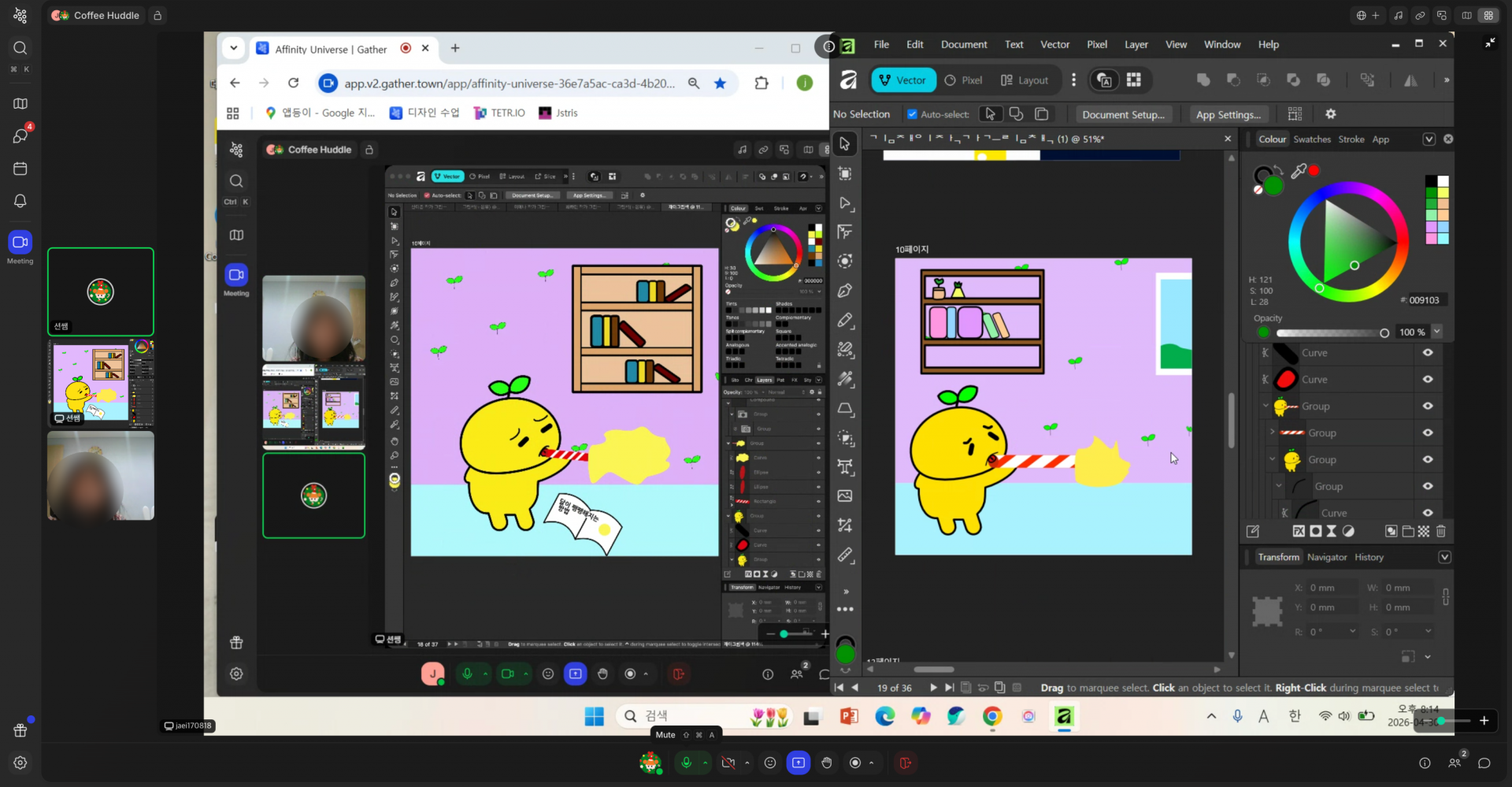This screenshot has height=787, width=1512.
Task: Hide the red Curve layer
Action: (1428, 380)
